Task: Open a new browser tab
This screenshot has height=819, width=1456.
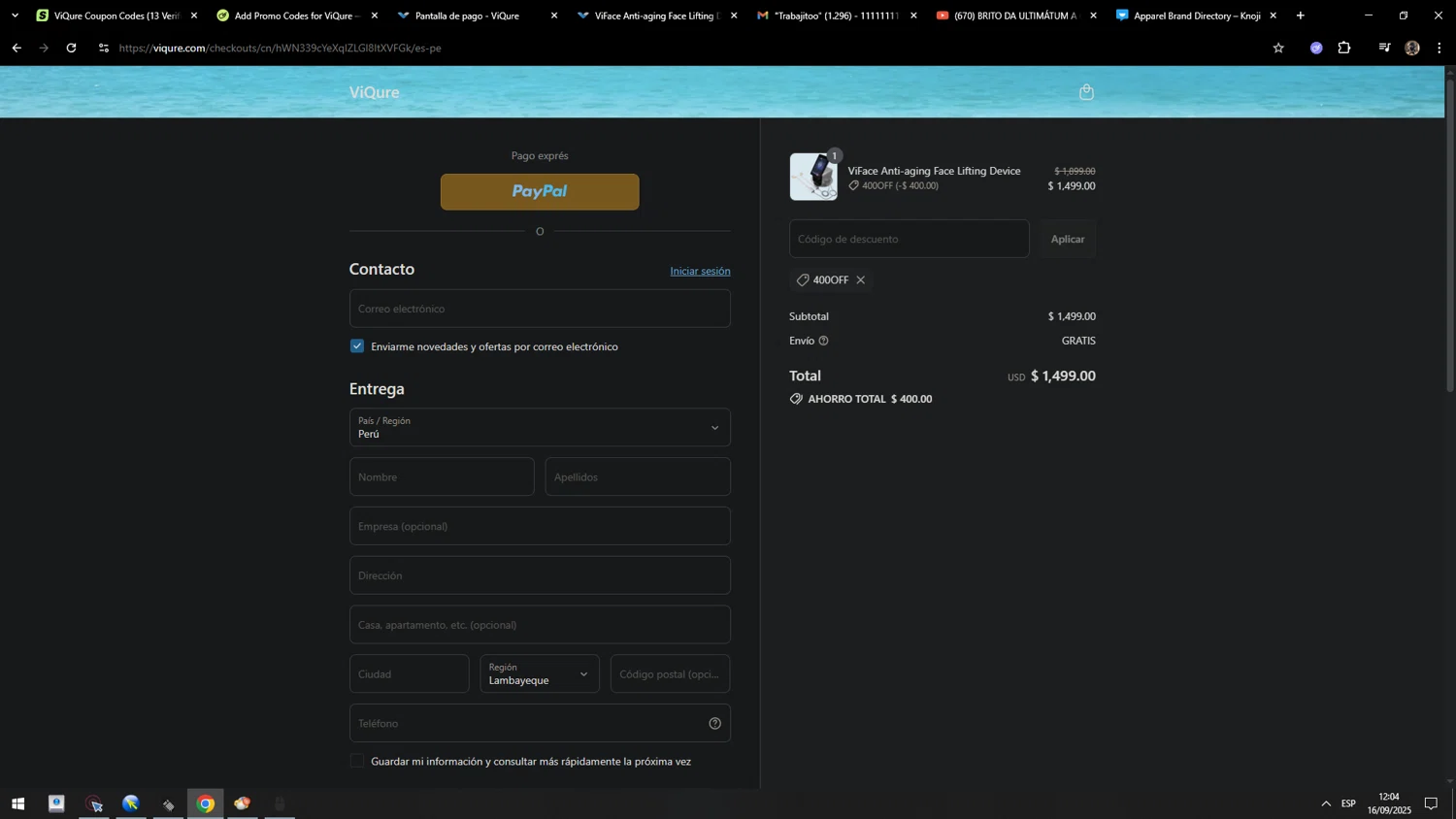Action: pyautogui.click(x=1301, y=16)
